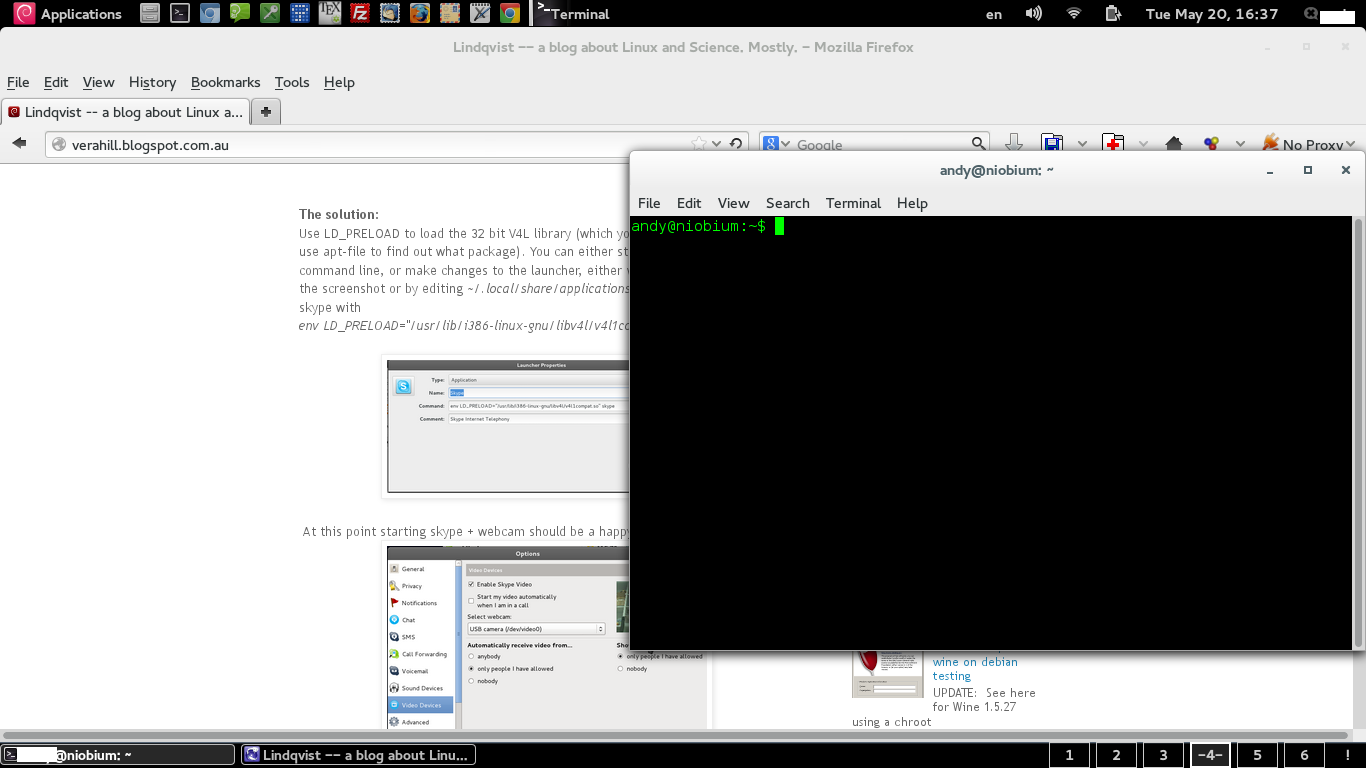Open terminal window File menu
1366x768 pixels.
[649, 203]
